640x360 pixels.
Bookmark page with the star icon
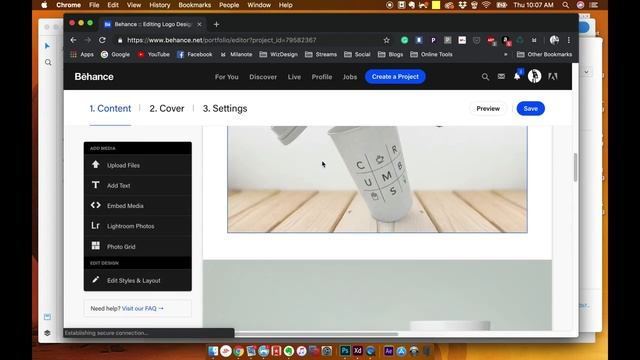coord(386,40)
